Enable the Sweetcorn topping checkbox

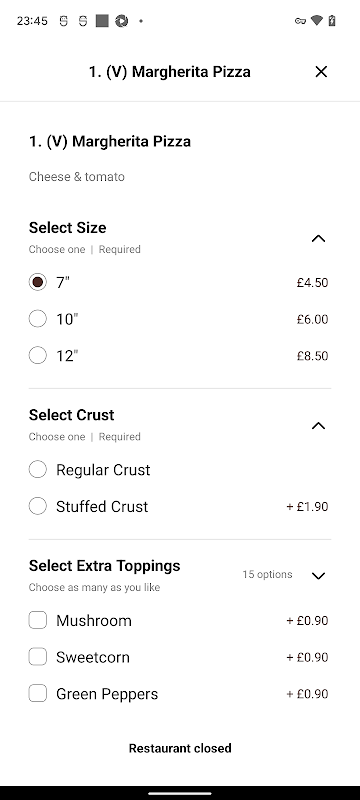click(x=38, y=657)
